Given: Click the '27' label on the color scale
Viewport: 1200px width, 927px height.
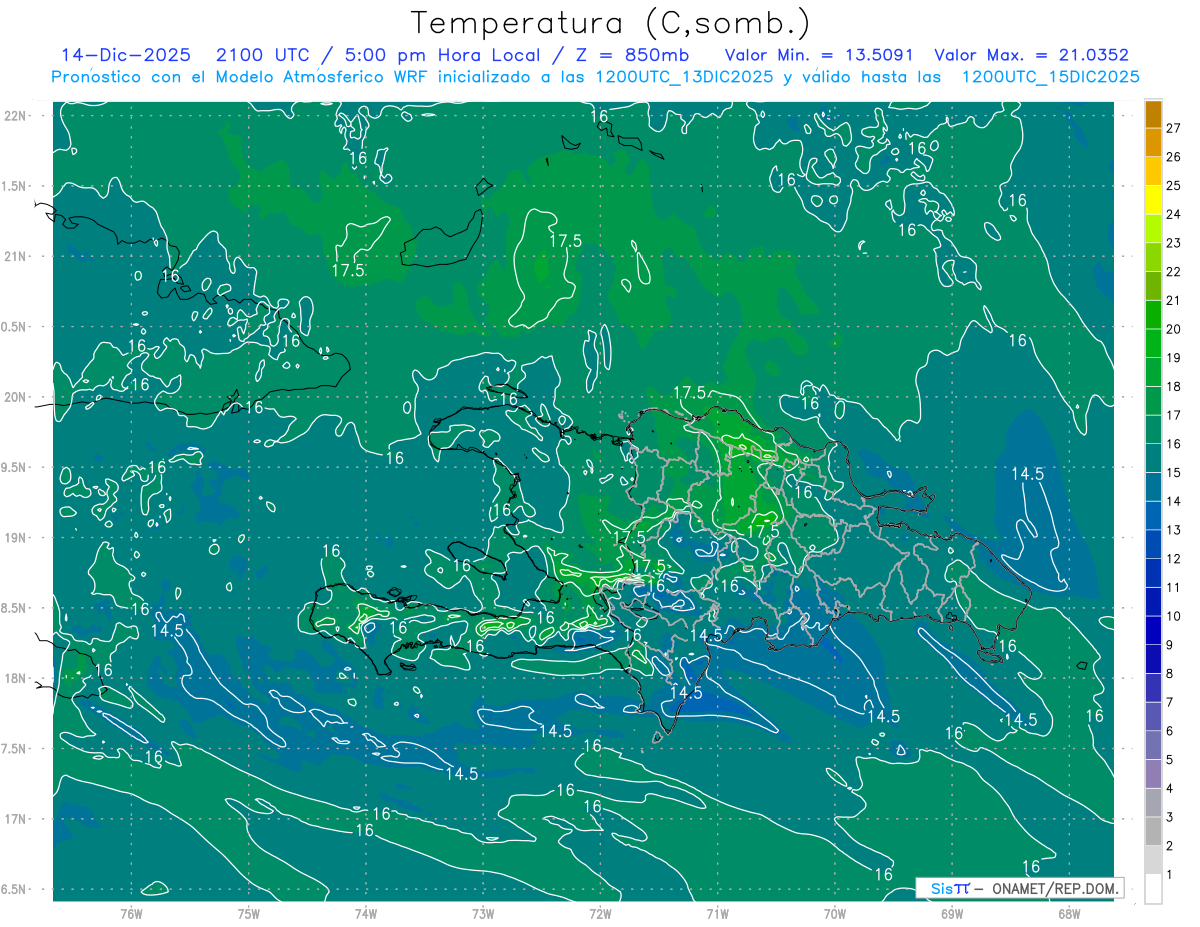Looking at the screenshot, I should (1174, 128).
